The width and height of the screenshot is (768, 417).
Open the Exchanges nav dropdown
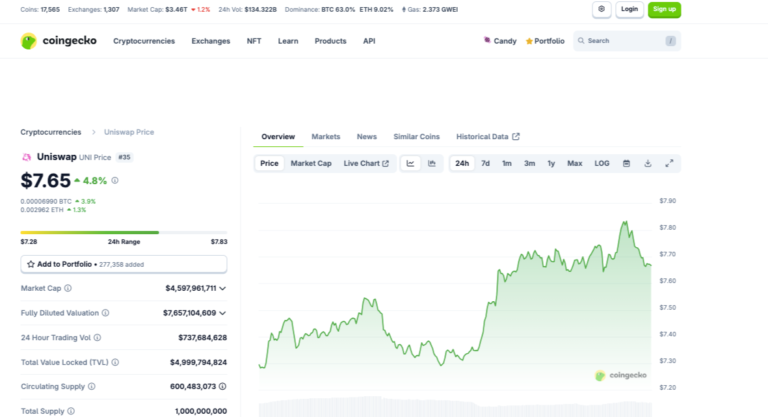(x=211, y=41)
